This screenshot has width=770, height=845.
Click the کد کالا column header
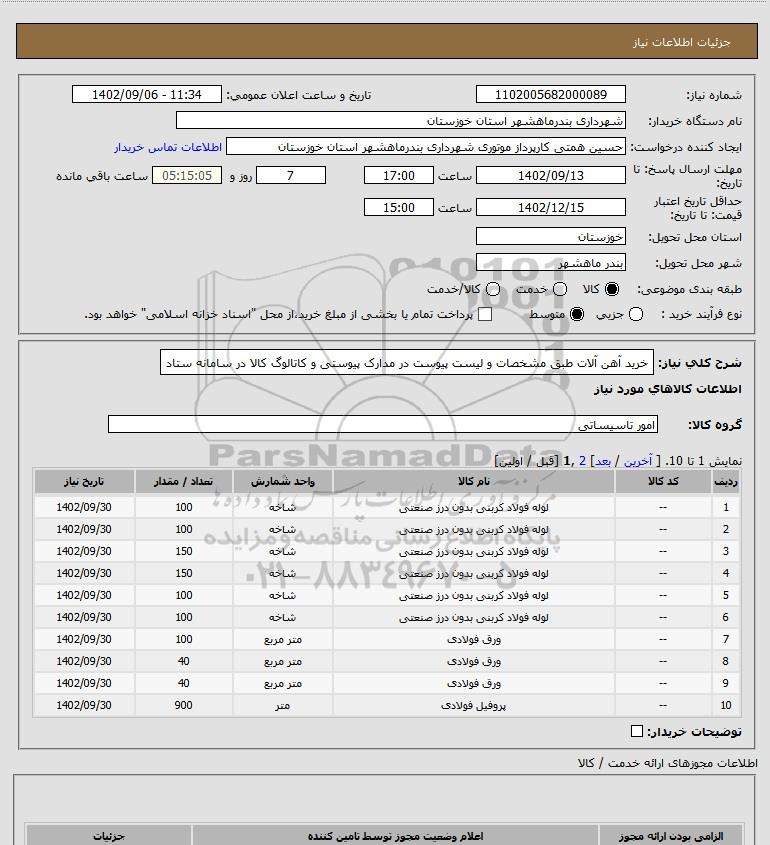663,481
